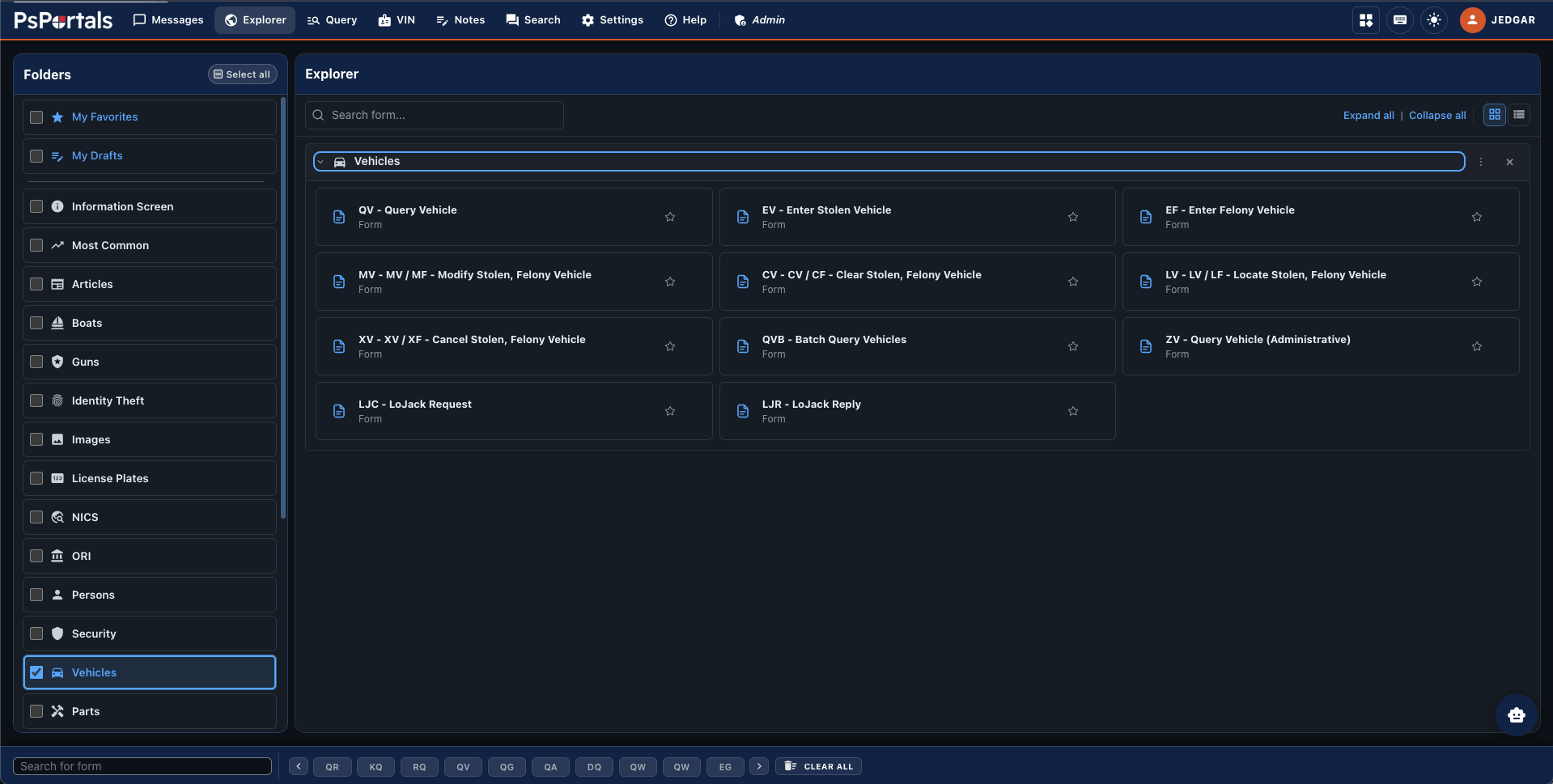Show next recent forms with right arrow

759,766
